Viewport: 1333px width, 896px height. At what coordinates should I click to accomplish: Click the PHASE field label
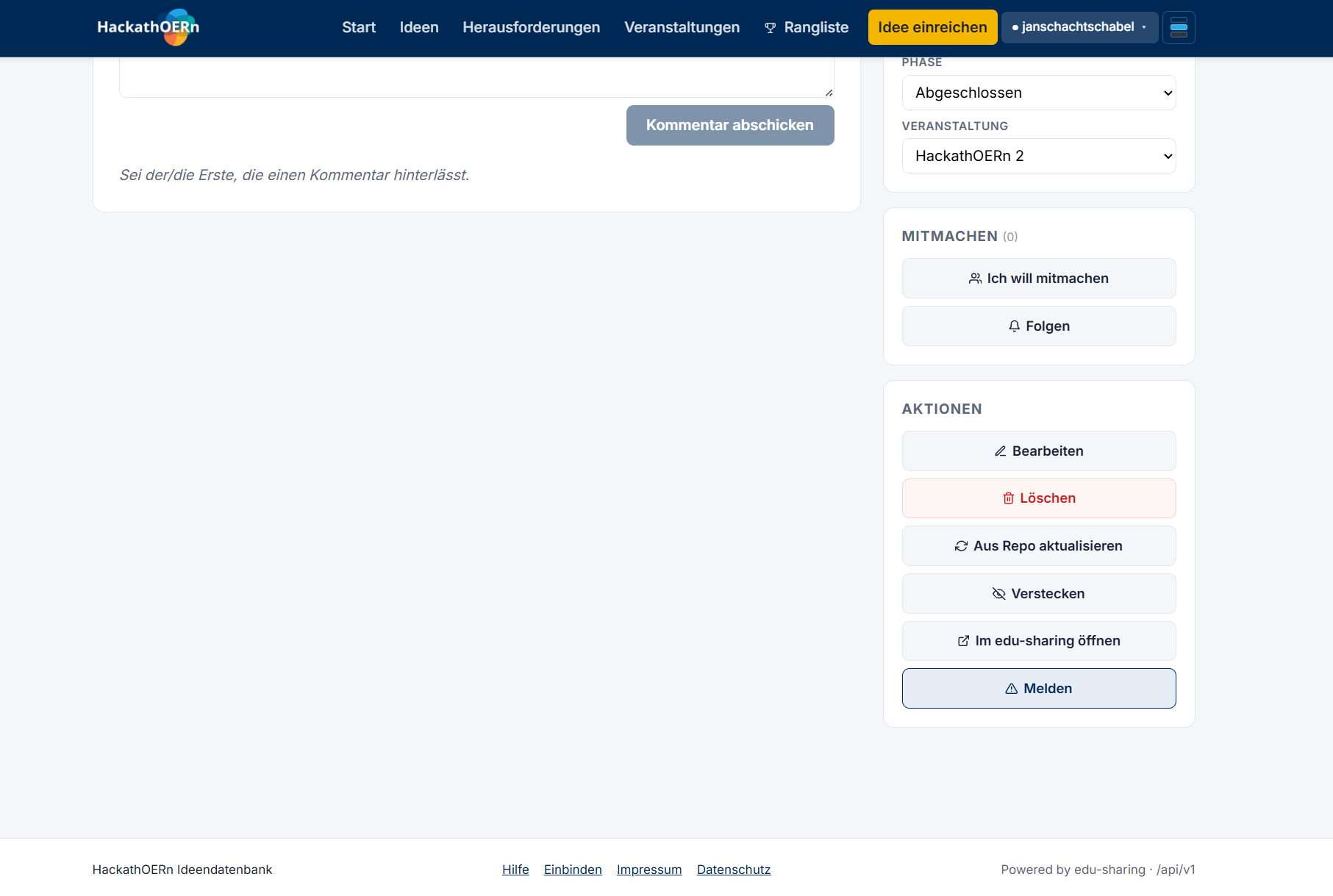click(x=922, y=62)
